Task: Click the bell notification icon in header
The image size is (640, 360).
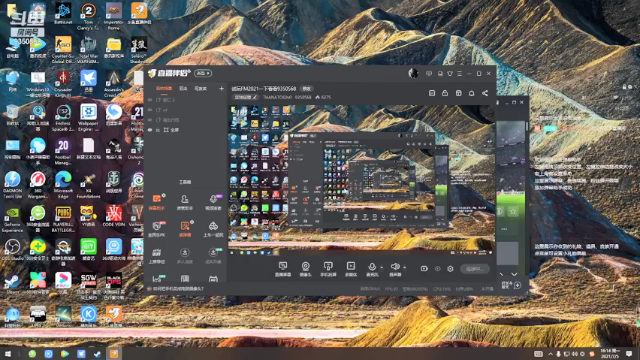Action: 471,93
